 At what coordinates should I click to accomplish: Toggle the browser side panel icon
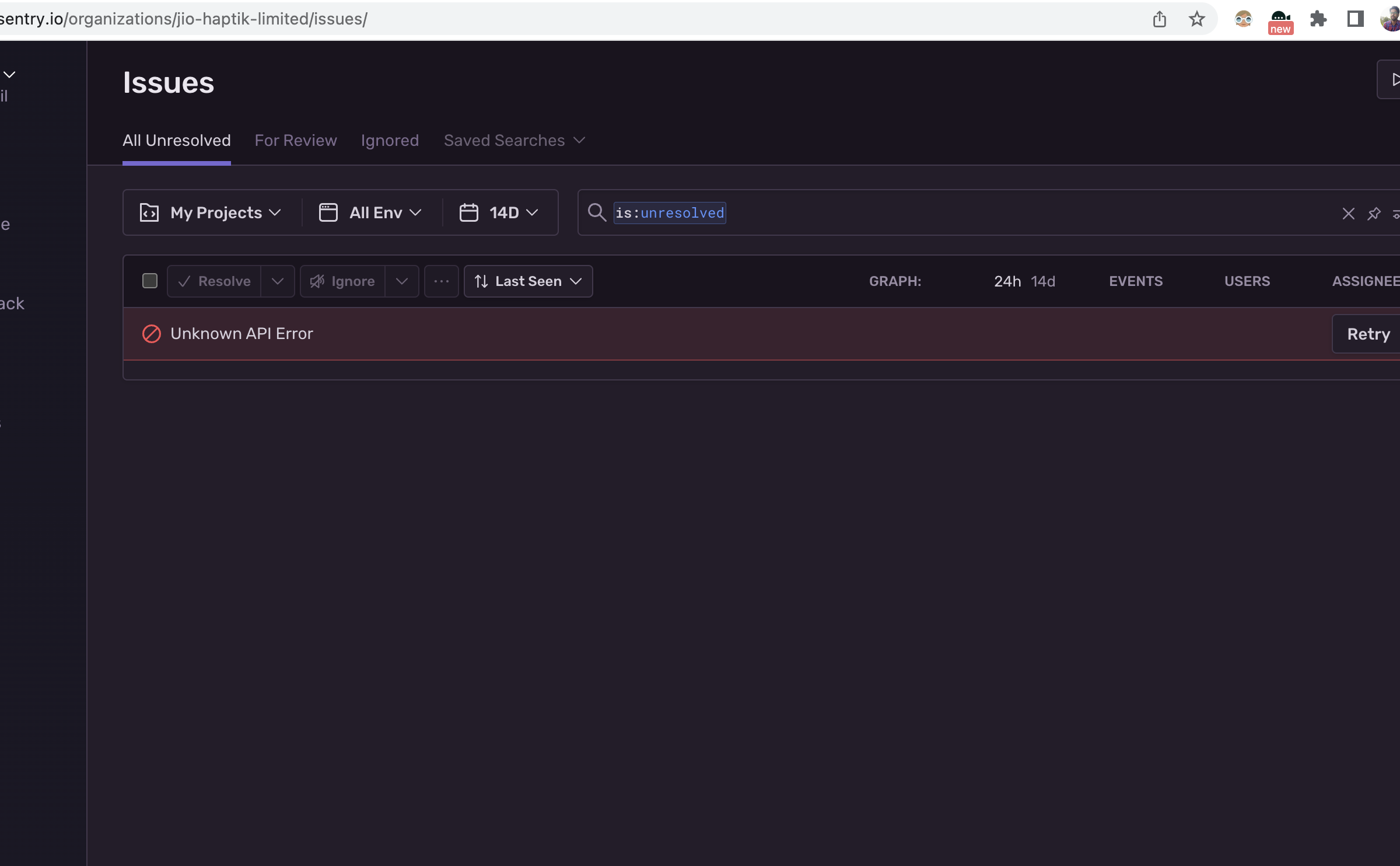coord(1355,19)
